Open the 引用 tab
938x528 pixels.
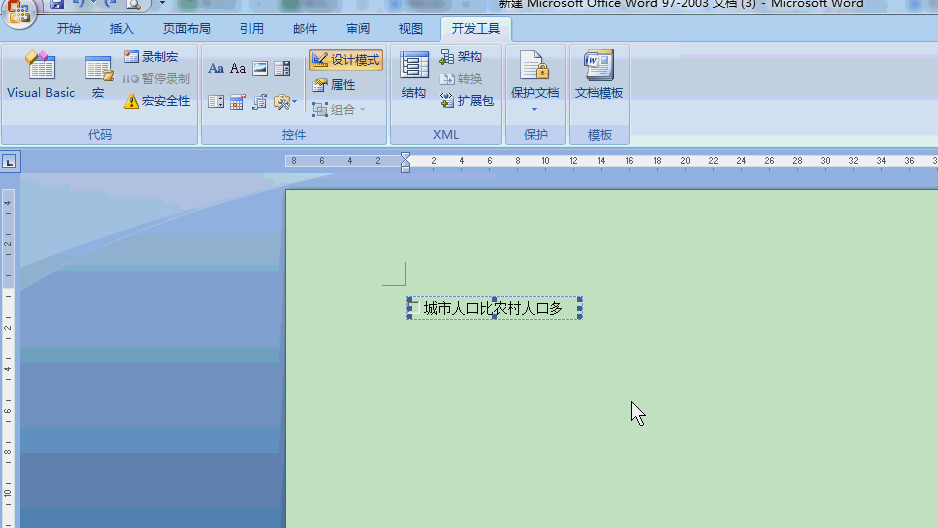252,29
